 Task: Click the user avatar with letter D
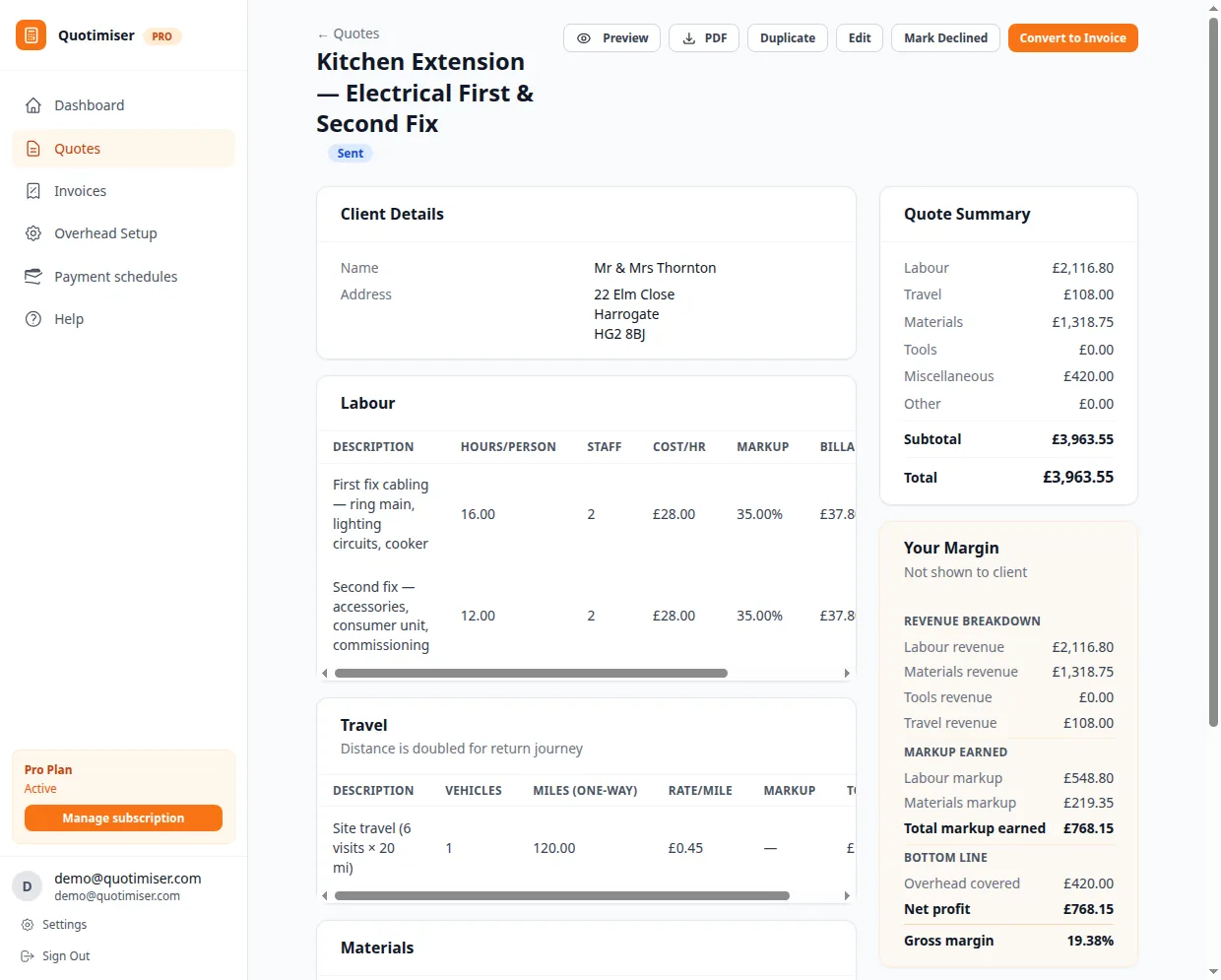tap(28, 886)
